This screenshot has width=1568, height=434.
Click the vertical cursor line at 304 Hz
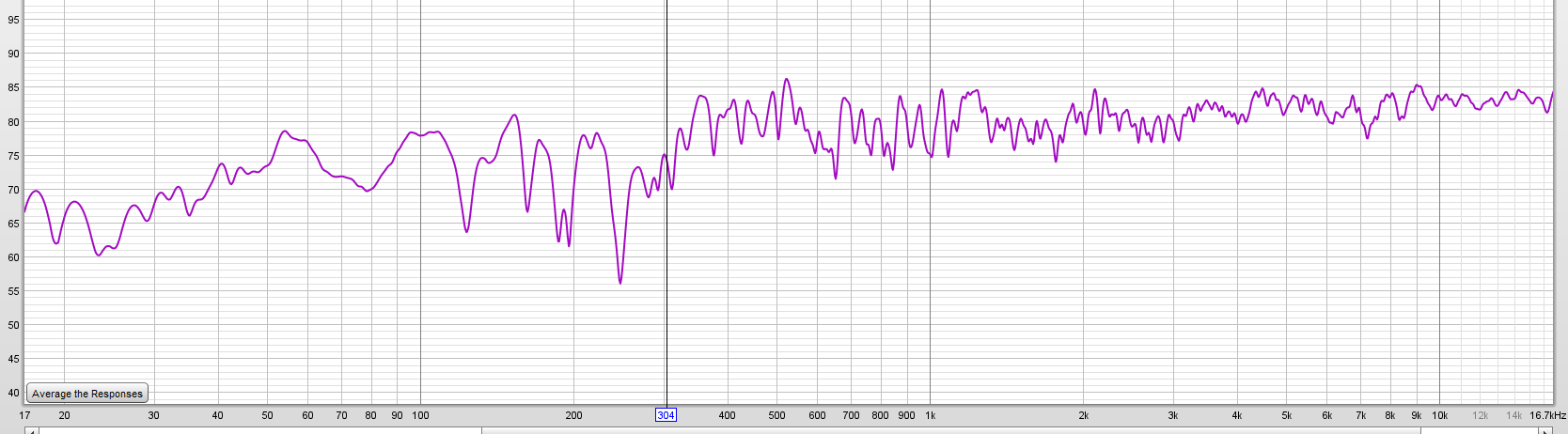(666, 202)
